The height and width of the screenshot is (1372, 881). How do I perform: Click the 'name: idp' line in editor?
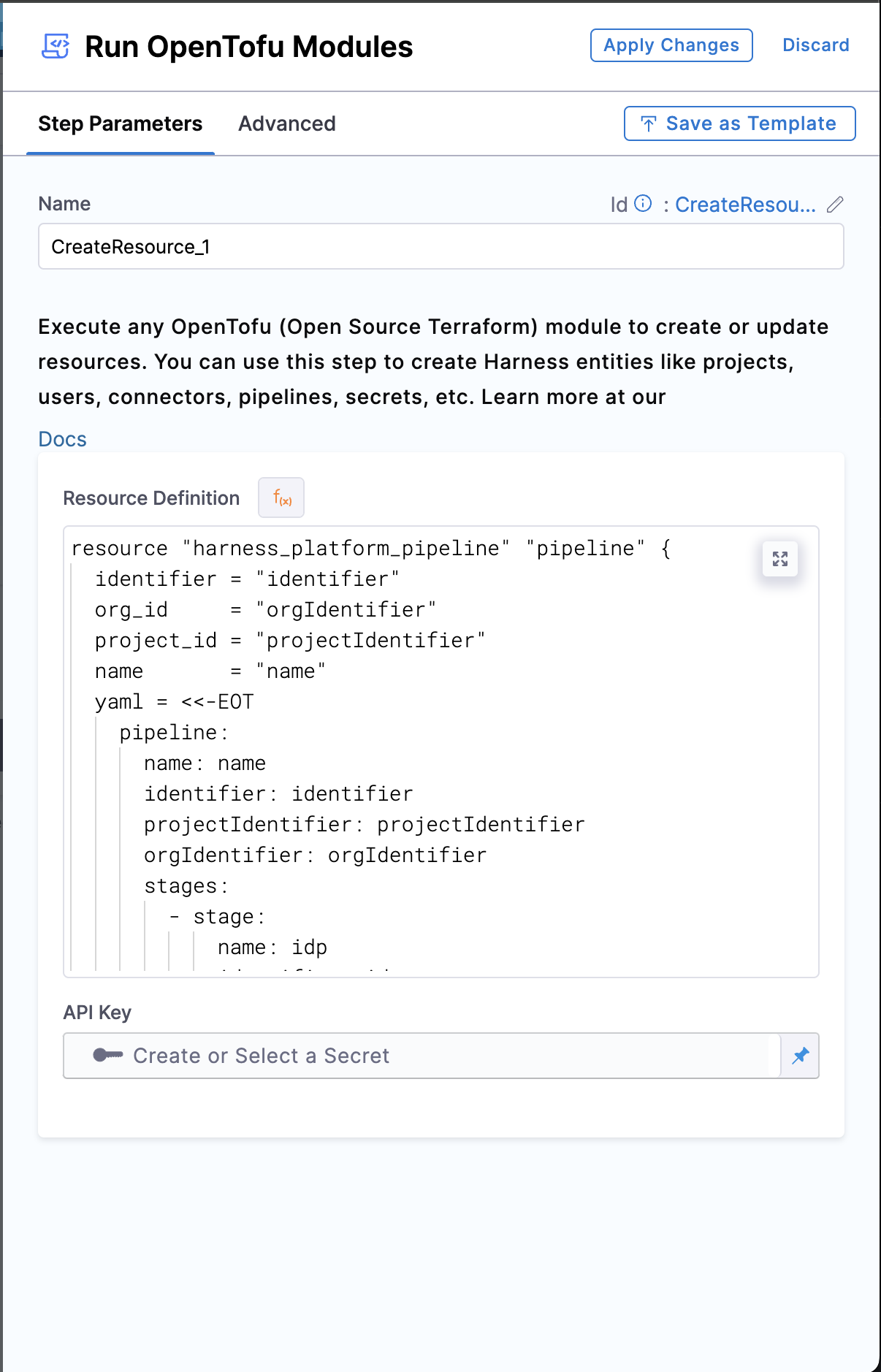(272, 948)
